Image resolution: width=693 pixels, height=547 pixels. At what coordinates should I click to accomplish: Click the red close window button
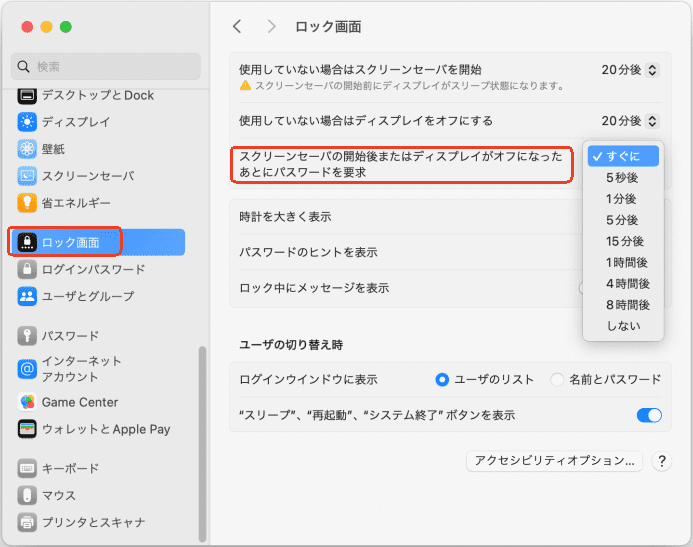(27, 27)
